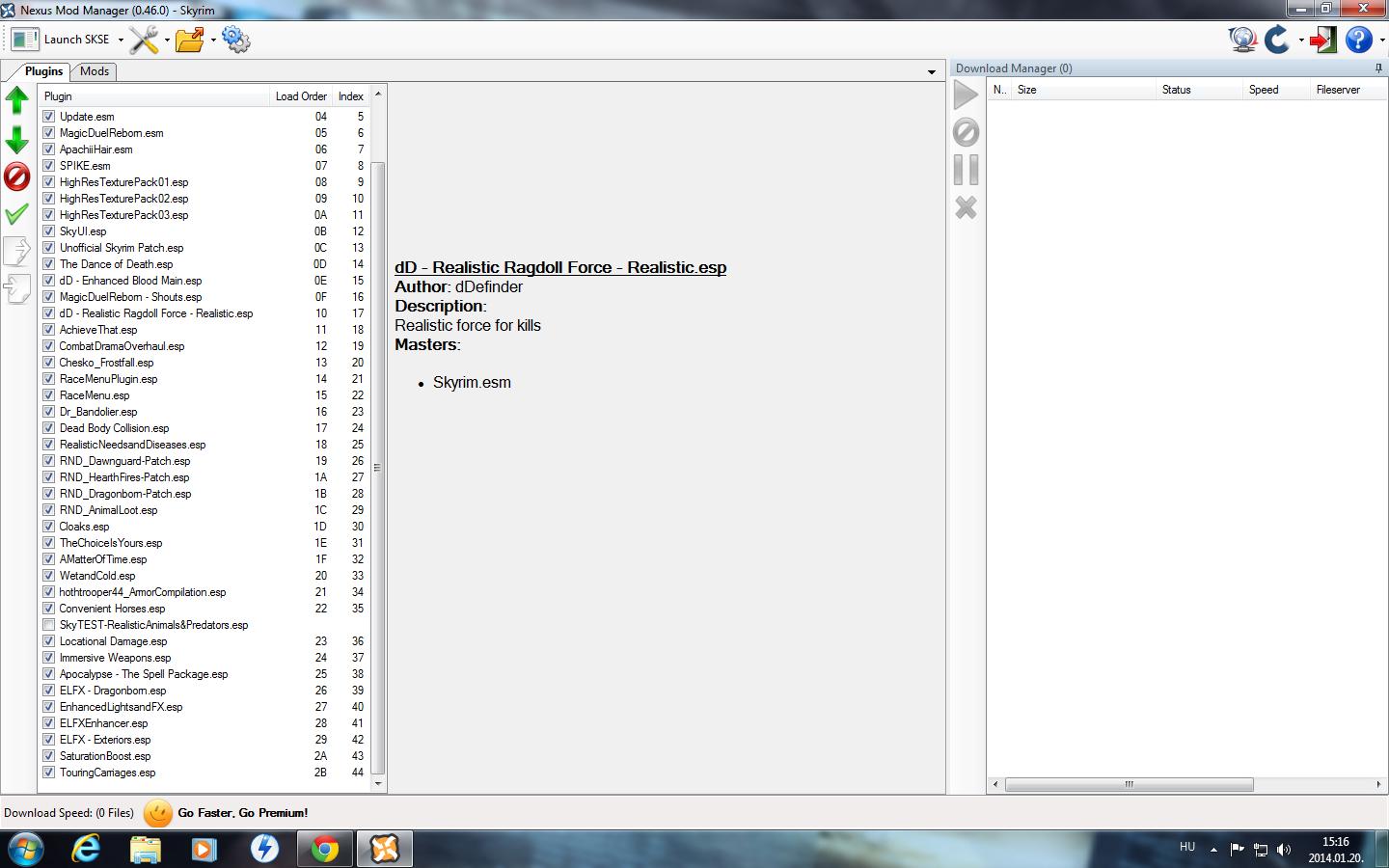
Task: Click the import load order icon
Action: (17, 288)
